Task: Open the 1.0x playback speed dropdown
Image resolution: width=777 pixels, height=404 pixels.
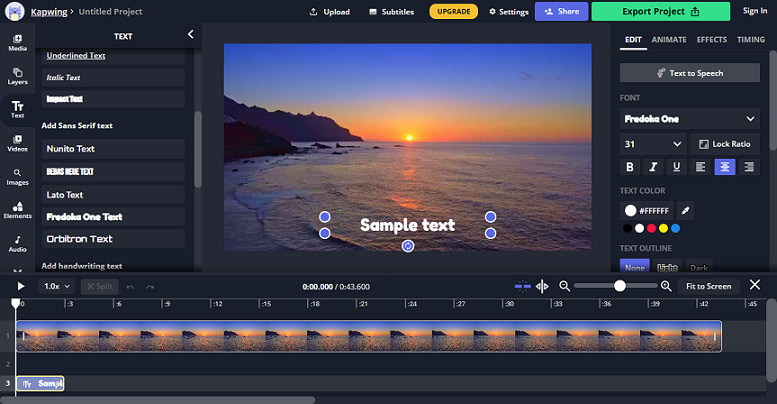Action: tap(56, 287)
